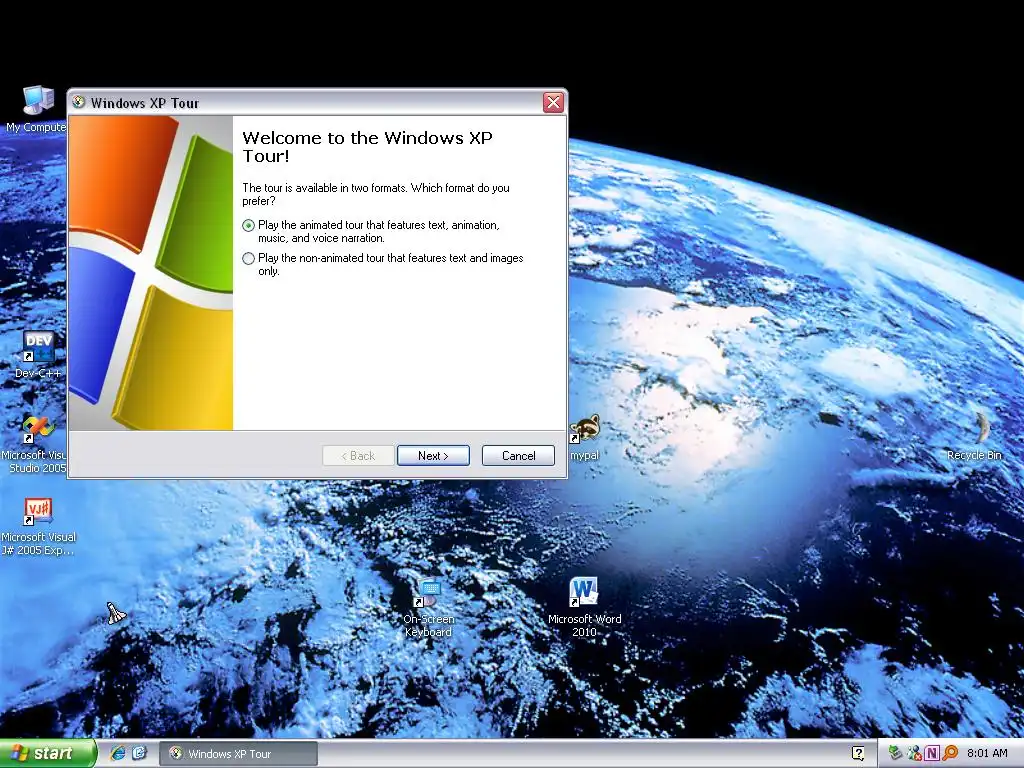
Task: Click the space shuttle icon on the desktop
Action: tap(116, 613)
